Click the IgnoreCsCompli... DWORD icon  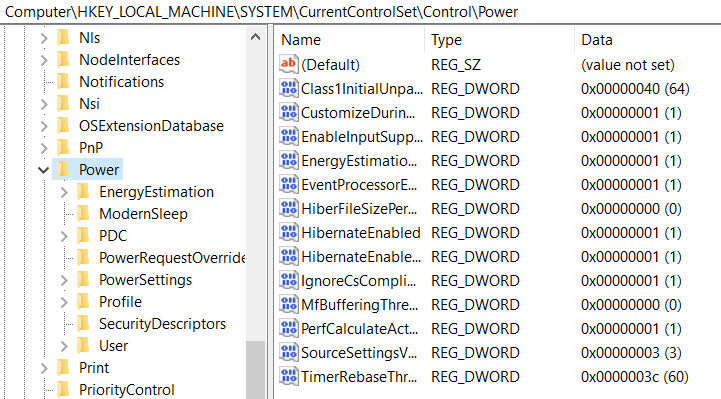tap(289, 280)
